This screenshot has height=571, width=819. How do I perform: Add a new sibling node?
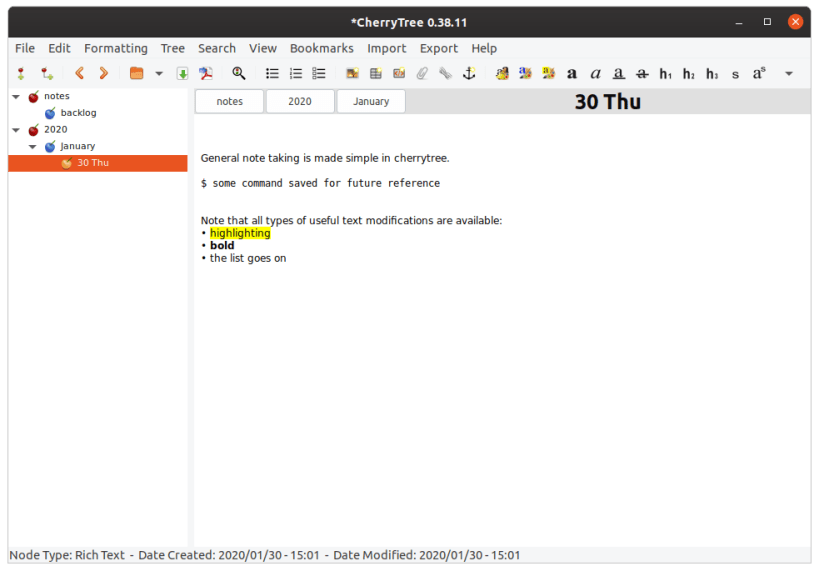(21, 74)
